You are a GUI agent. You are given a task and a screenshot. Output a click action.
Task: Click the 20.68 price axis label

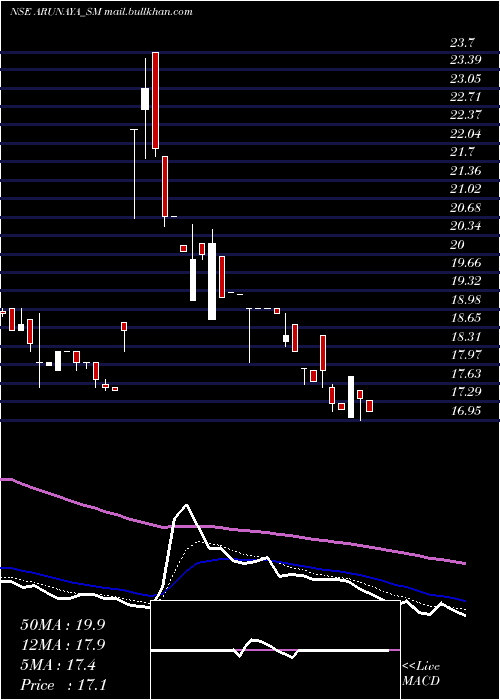(466, 208)
